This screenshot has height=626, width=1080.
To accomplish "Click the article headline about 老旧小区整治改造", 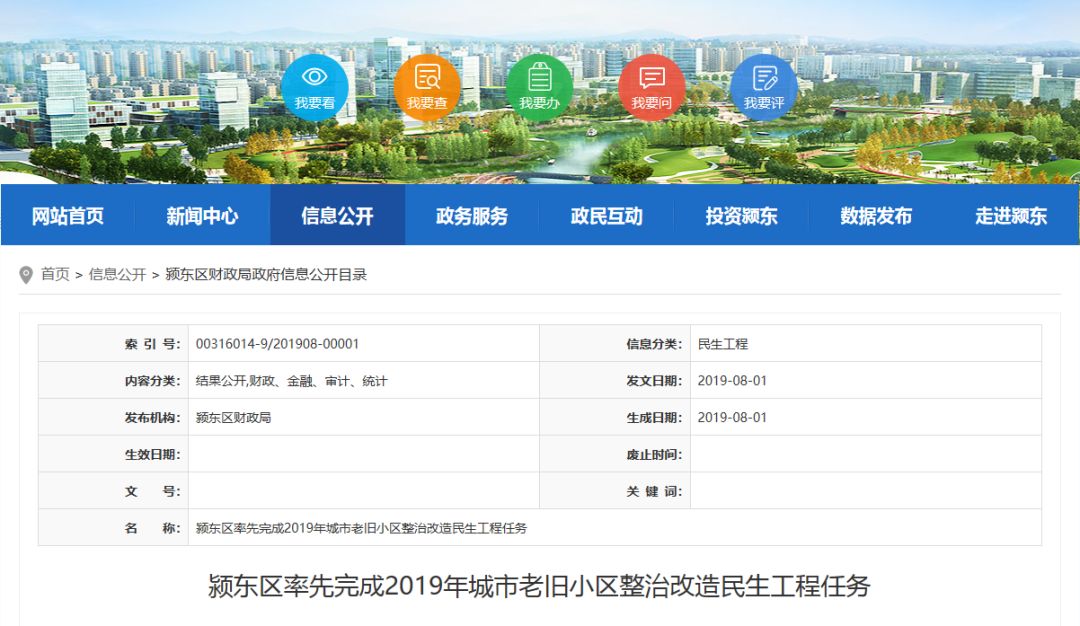I will [x=539, y=586].
